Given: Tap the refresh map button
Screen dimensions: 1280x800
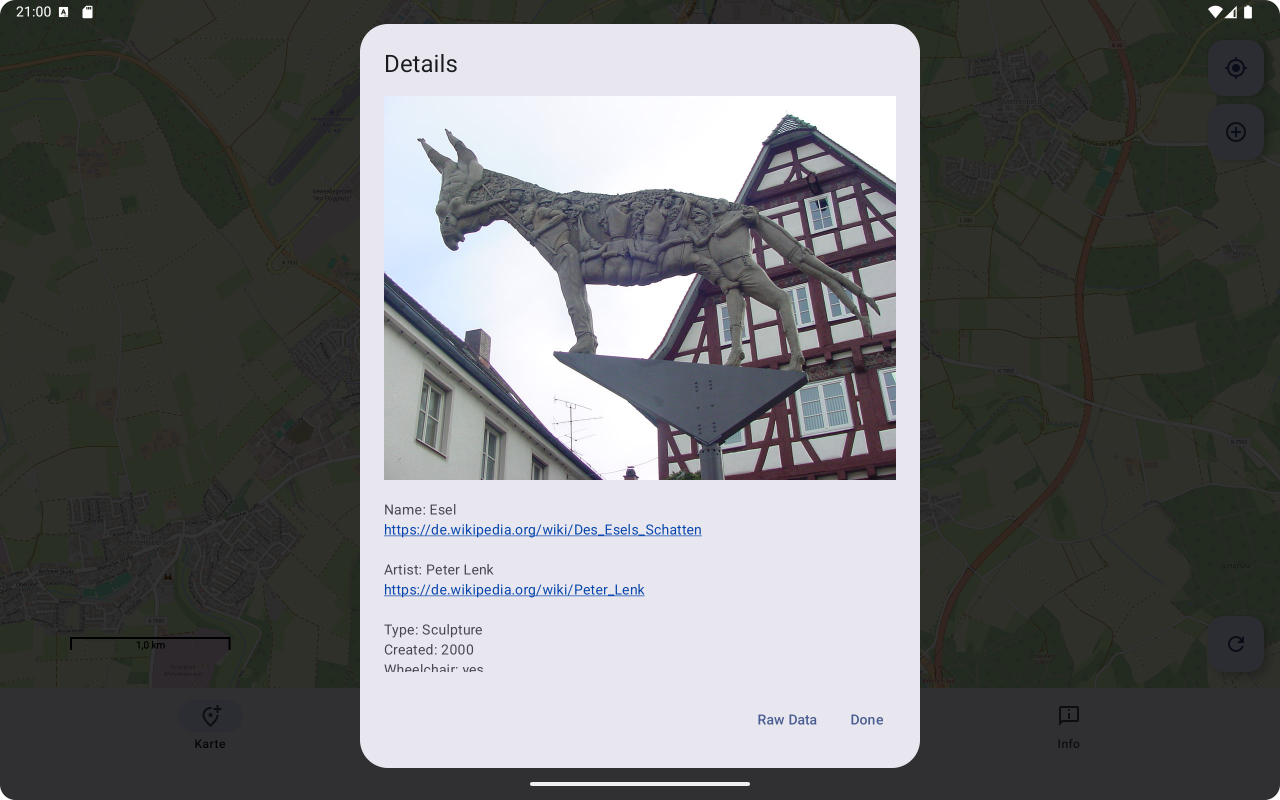Looking at the screenshot, I should pyautogui.click(x=1236, y=644).
